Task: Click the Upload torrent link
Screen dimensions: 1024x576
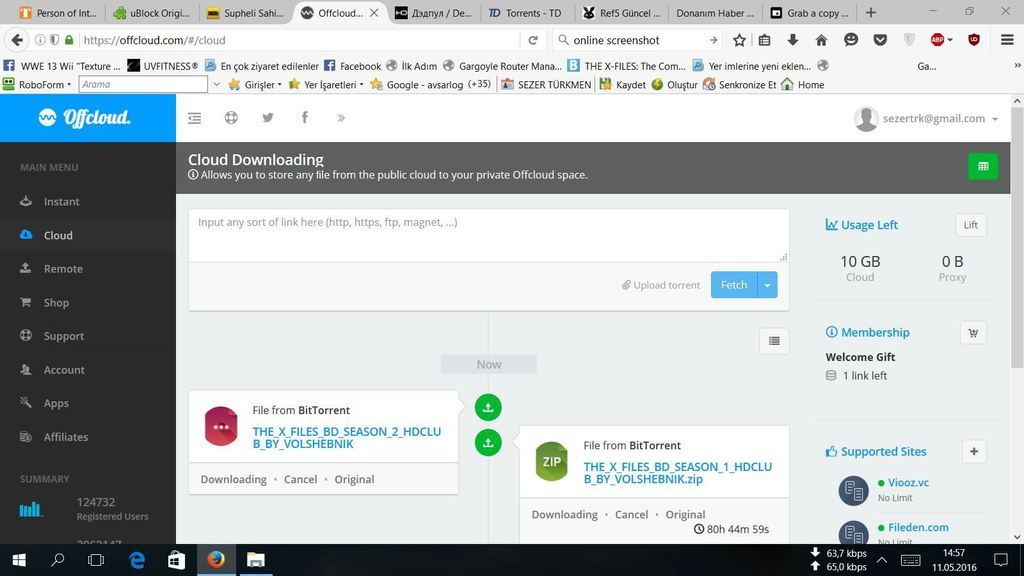Action: 660,285
